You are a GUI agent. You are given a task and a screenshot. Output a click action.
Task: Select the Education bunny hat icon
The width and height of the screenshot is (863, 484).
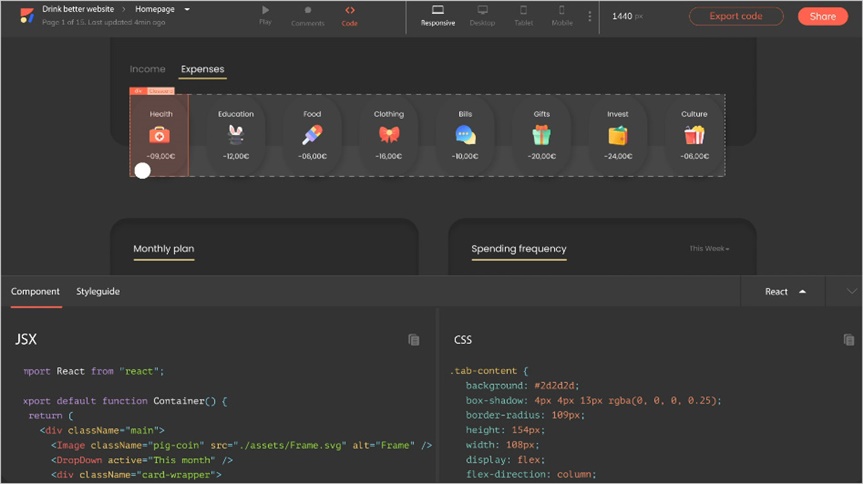tap(236, 135)
